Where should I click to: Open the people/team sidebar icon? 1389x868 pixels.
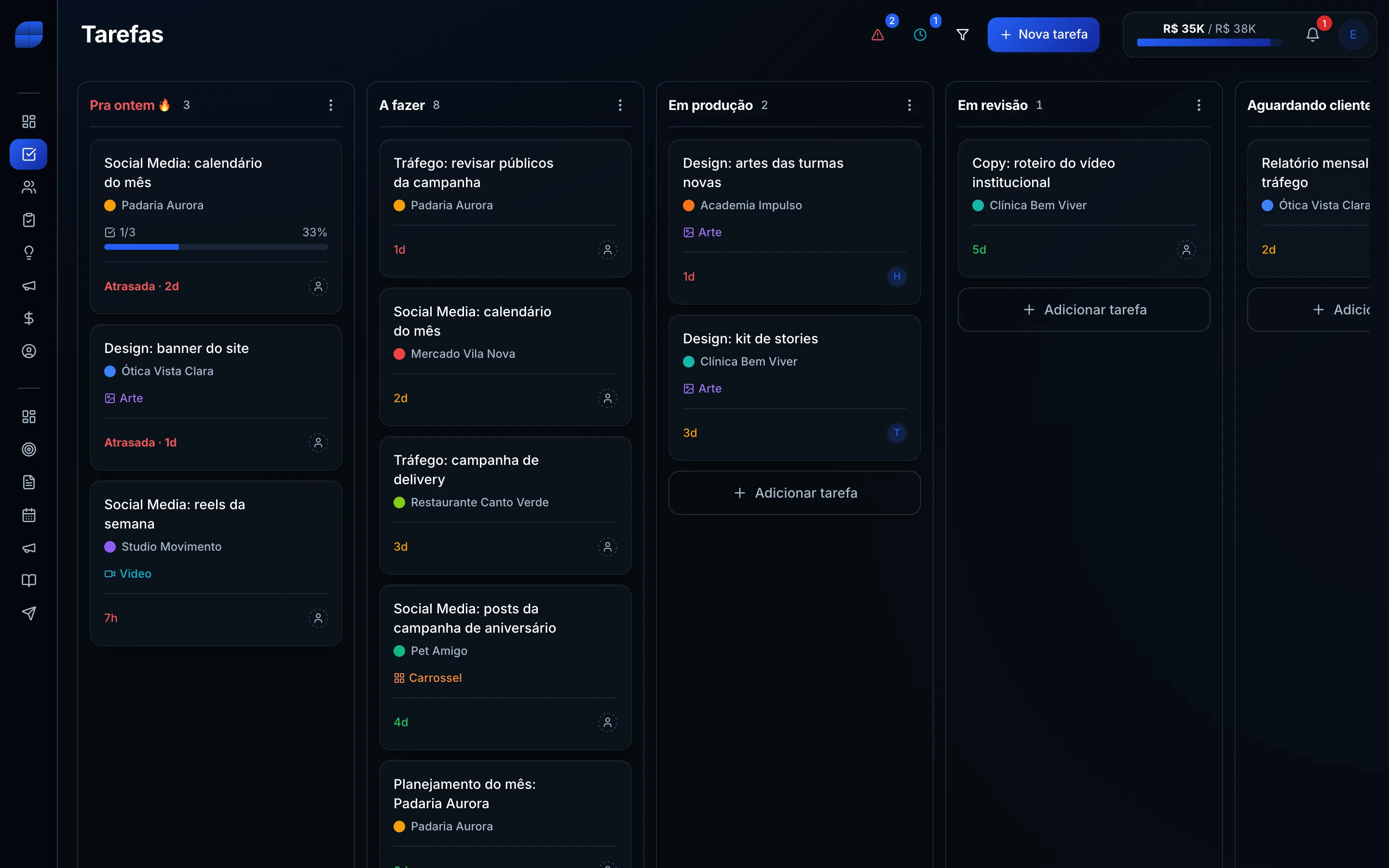[x=29, y=187]
